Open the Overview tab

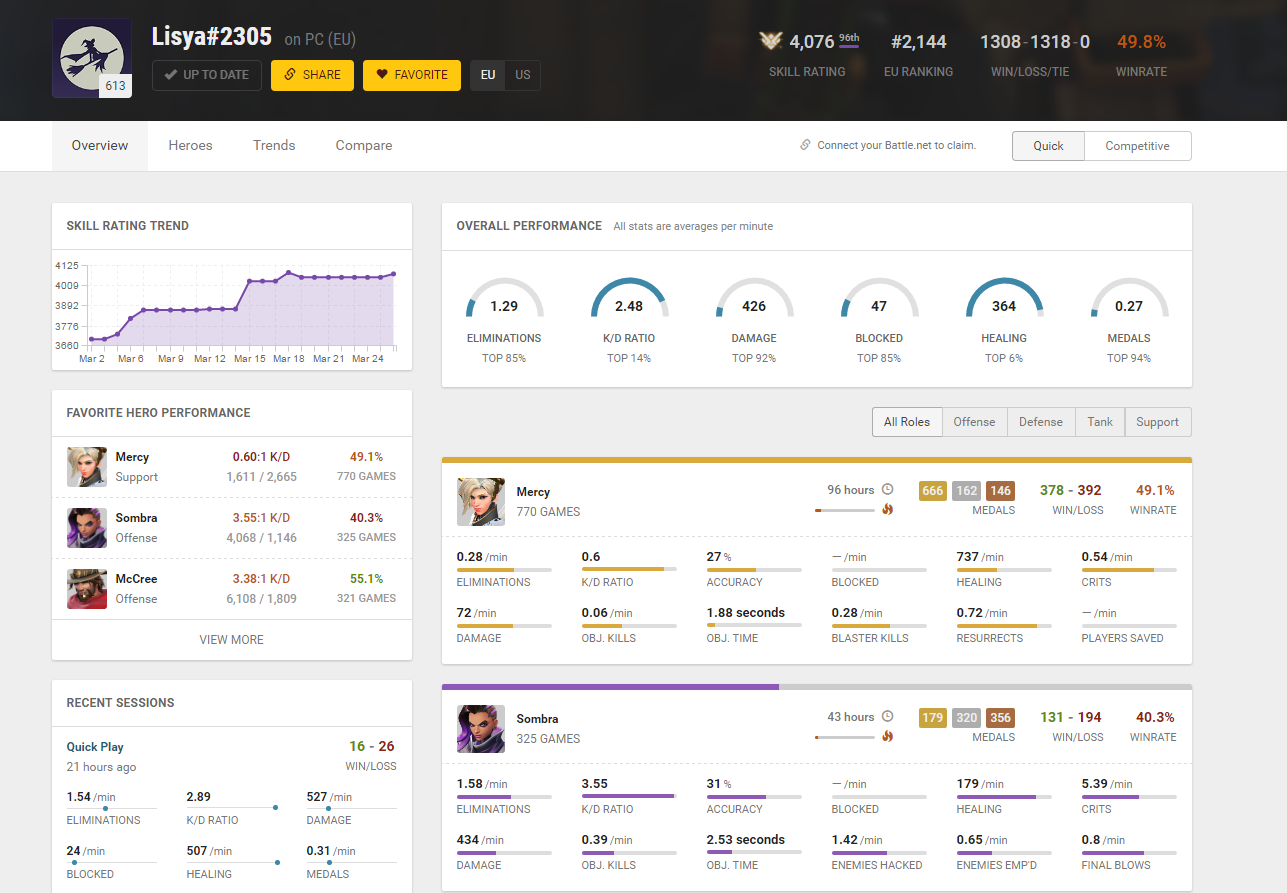pyautogui.click(x=100, y=146)
